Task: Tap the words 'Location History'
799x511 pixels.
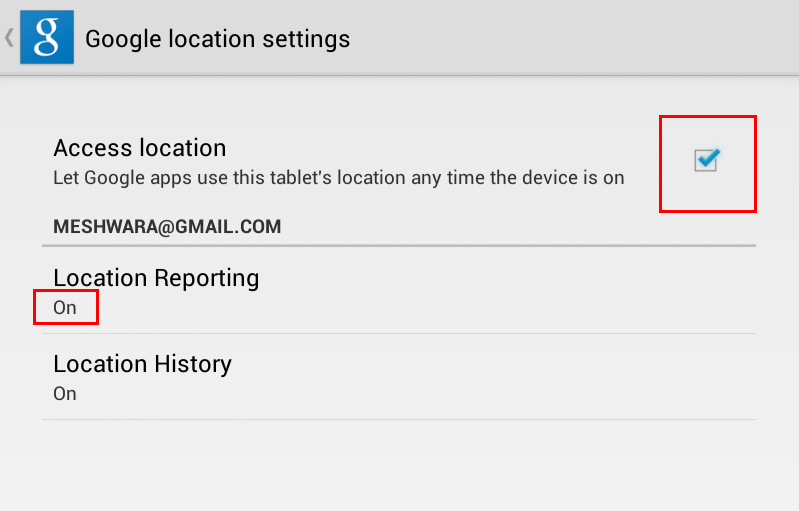Action: click(x=142, y=364)
